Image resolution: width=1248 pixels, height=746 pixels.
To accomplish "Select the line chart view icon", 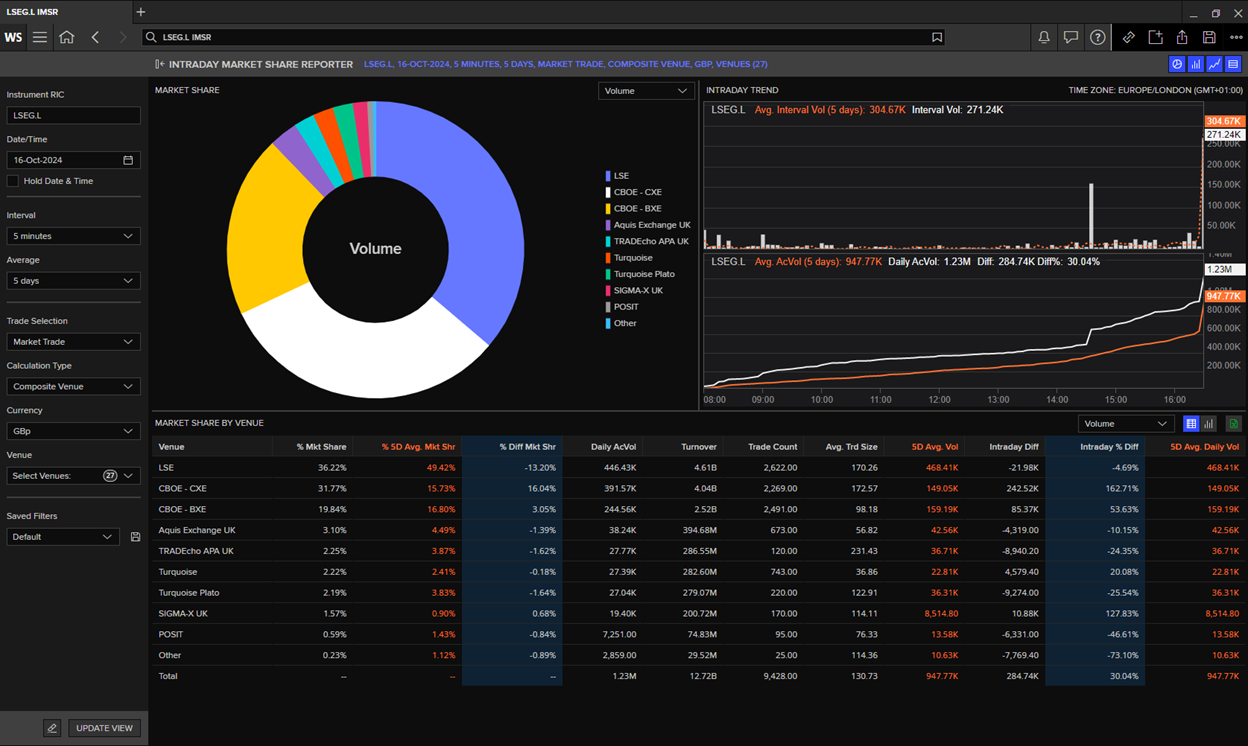I will pyautogui.click(x=1215, y=64).
